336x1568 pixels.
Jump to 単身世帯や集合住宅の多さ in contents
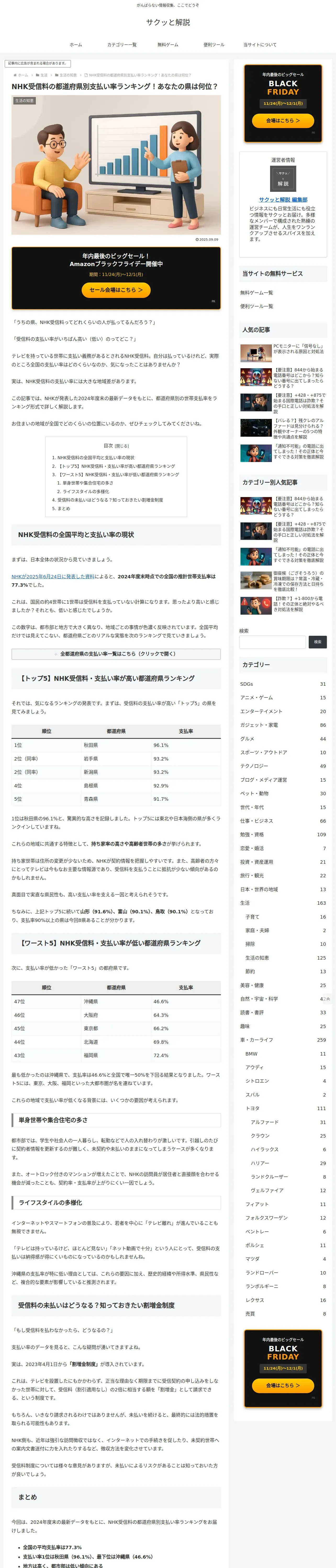point(88,483)
